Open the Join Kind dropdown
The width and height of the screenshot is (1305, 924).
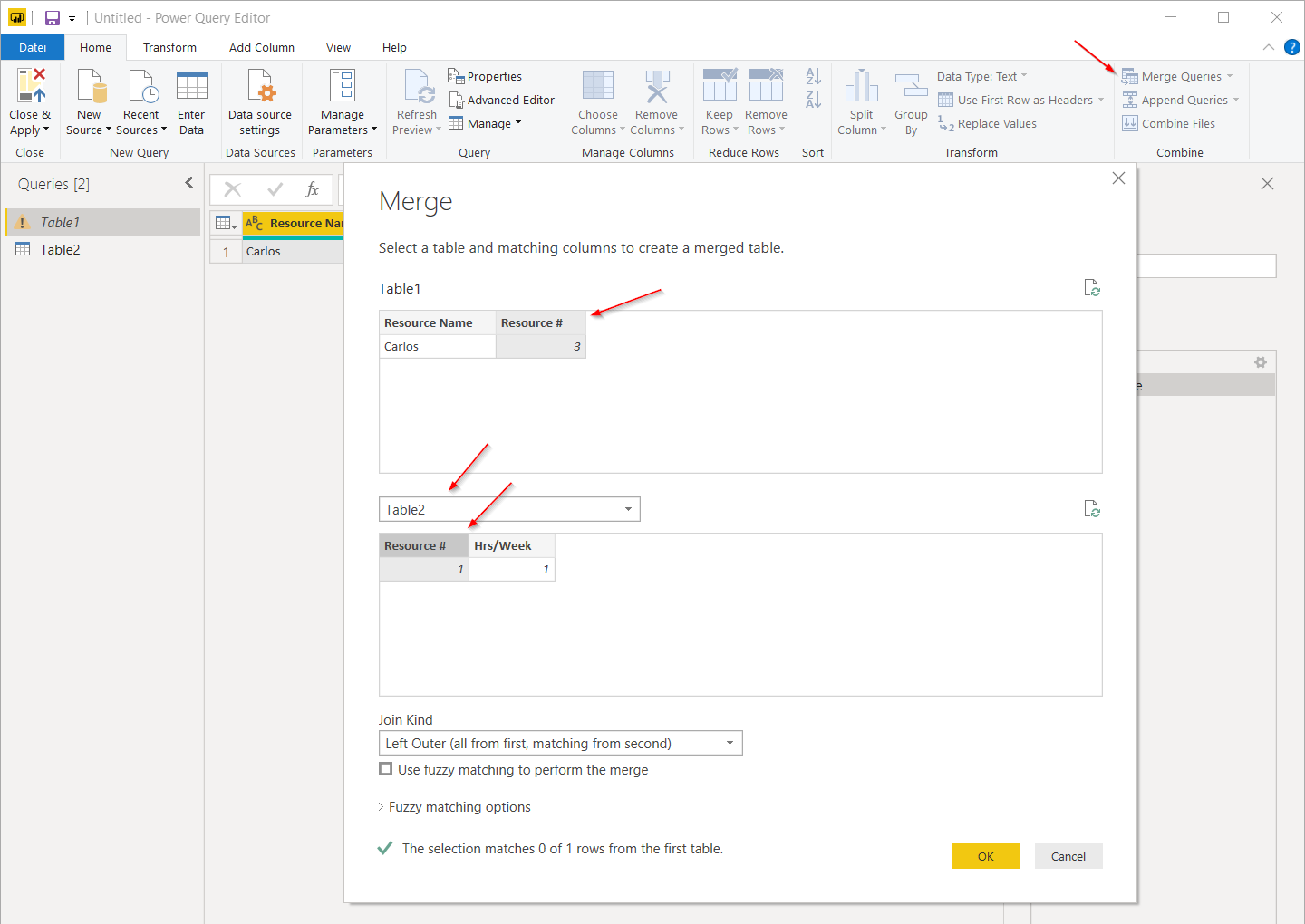(560, 743)
